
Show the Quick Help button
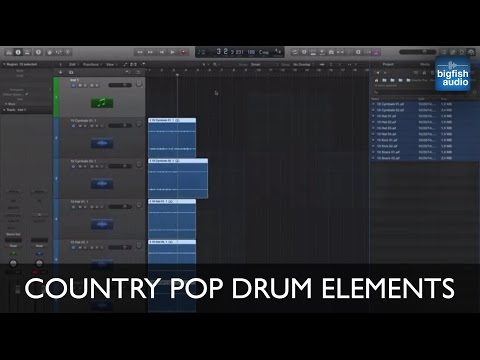coord(38,52)
